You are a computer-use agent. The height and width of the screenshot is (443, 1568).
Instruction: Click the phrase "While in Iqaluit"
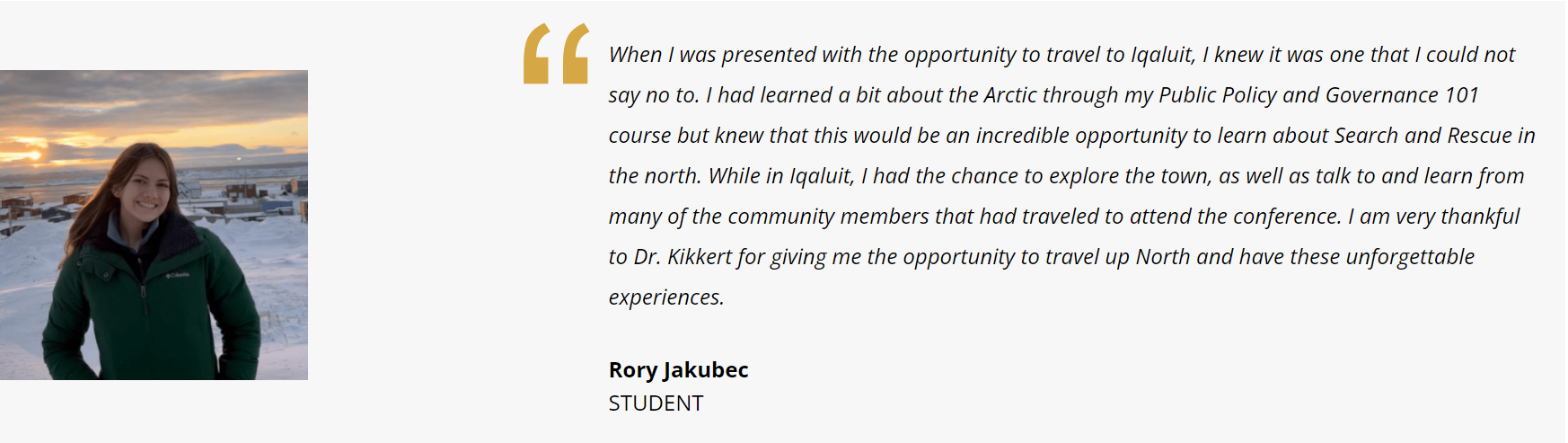(780, 176)
